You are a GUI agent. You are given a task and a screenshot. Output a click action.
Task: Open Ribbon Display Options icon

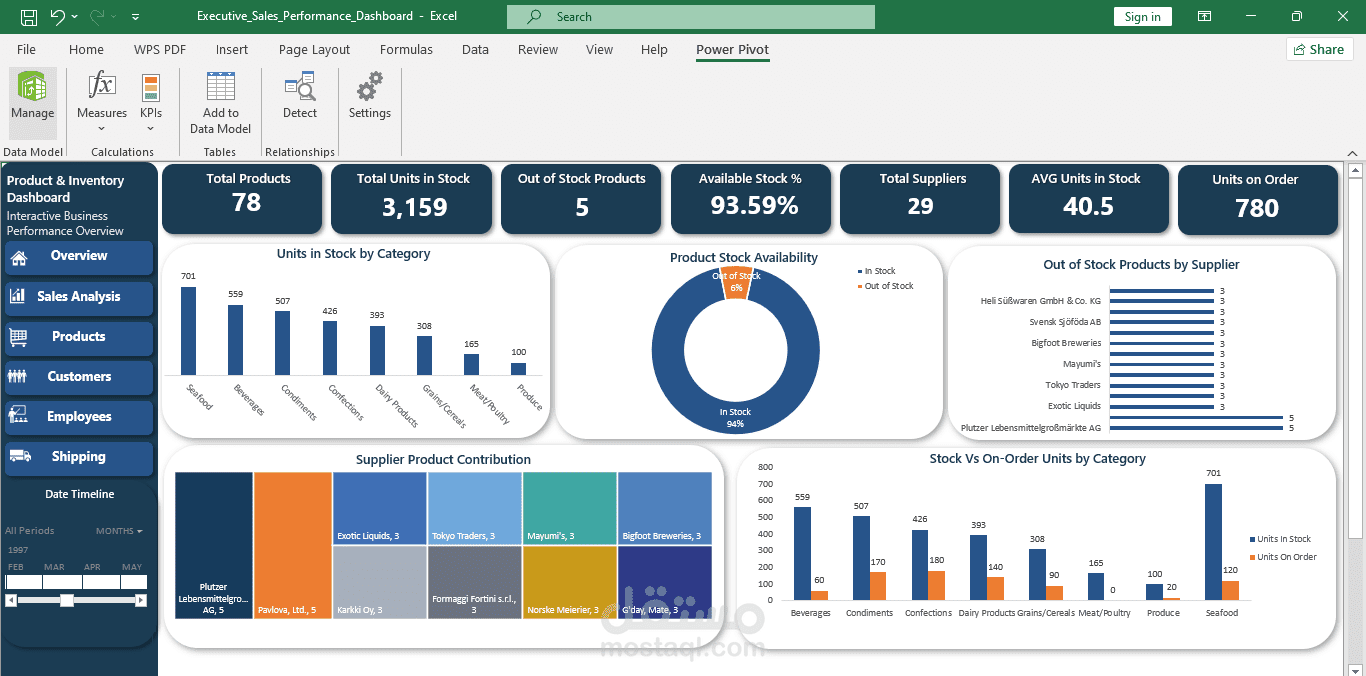(1205, 17)
